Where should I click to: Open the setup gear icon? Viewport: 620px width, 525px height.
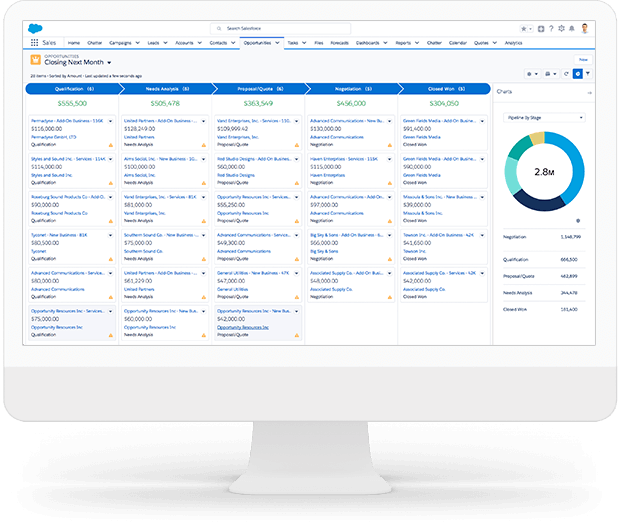[561, 28]
